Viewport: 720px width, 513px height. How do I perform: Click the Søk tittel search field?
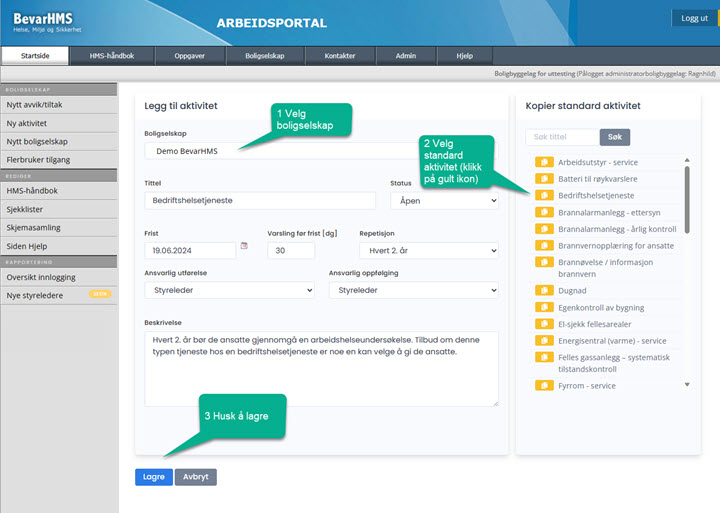[562, 137]
